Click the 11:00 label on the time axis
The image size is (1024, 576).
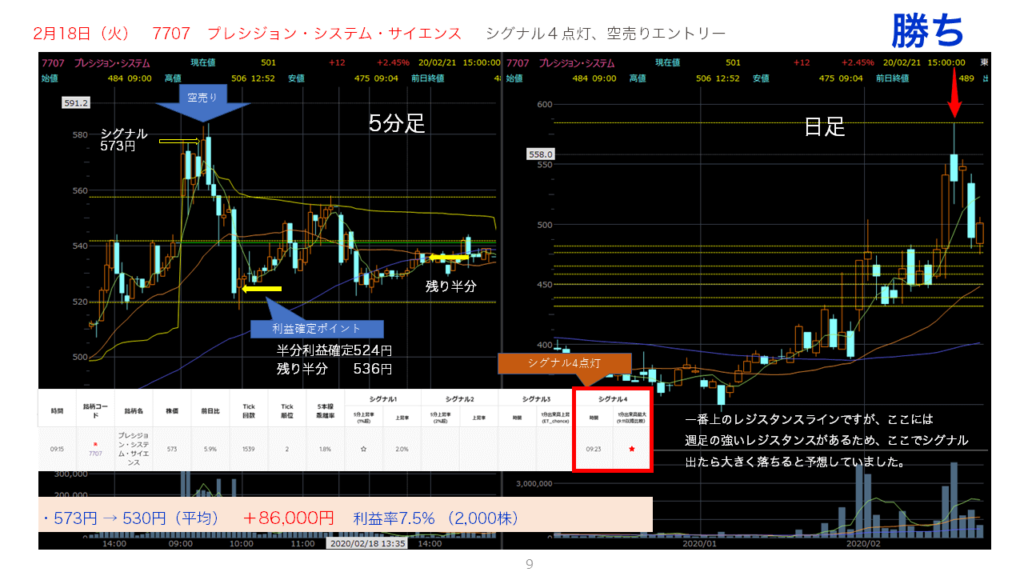(302, 543)
